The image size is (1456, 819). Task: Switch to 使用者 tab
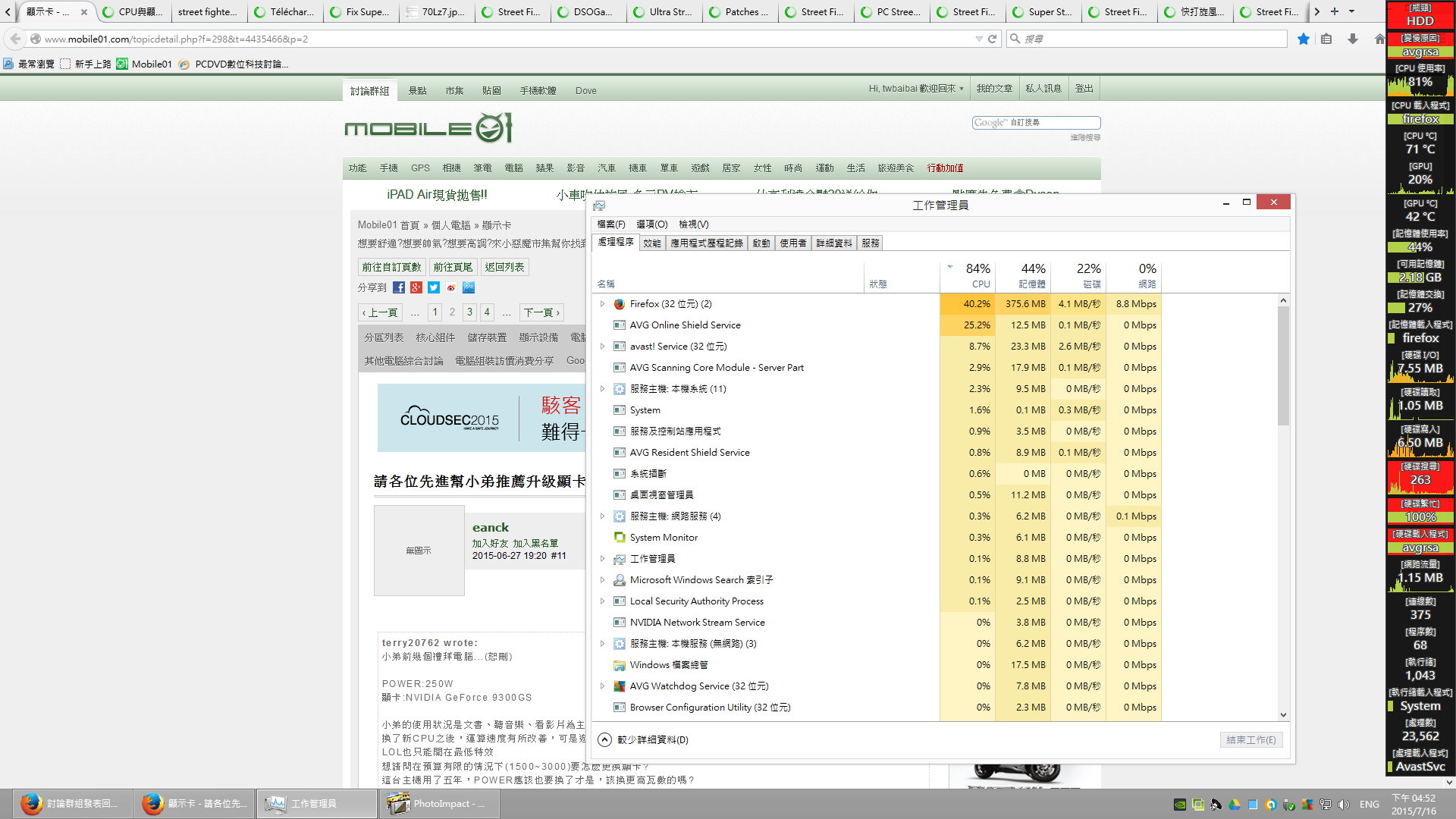point(793,243)
